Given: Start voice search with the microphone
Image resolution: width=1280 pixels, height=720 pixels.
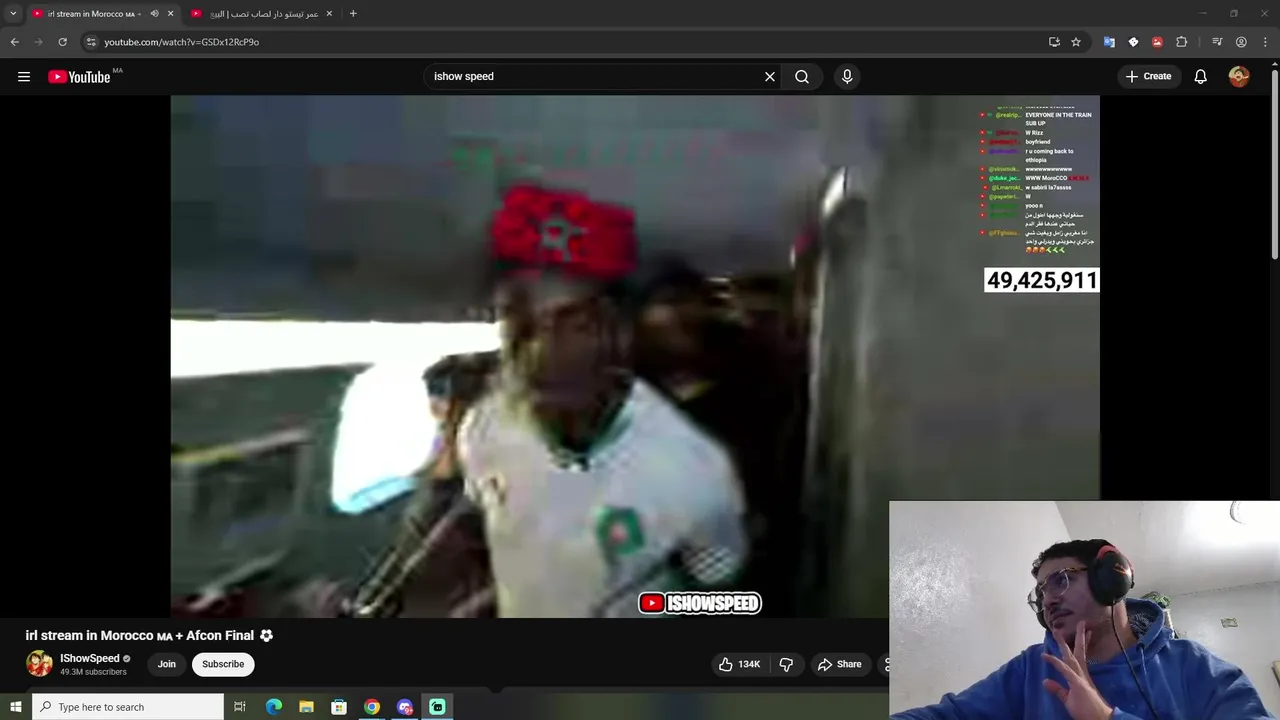Looking at the screenshot, I should point(847,76).
